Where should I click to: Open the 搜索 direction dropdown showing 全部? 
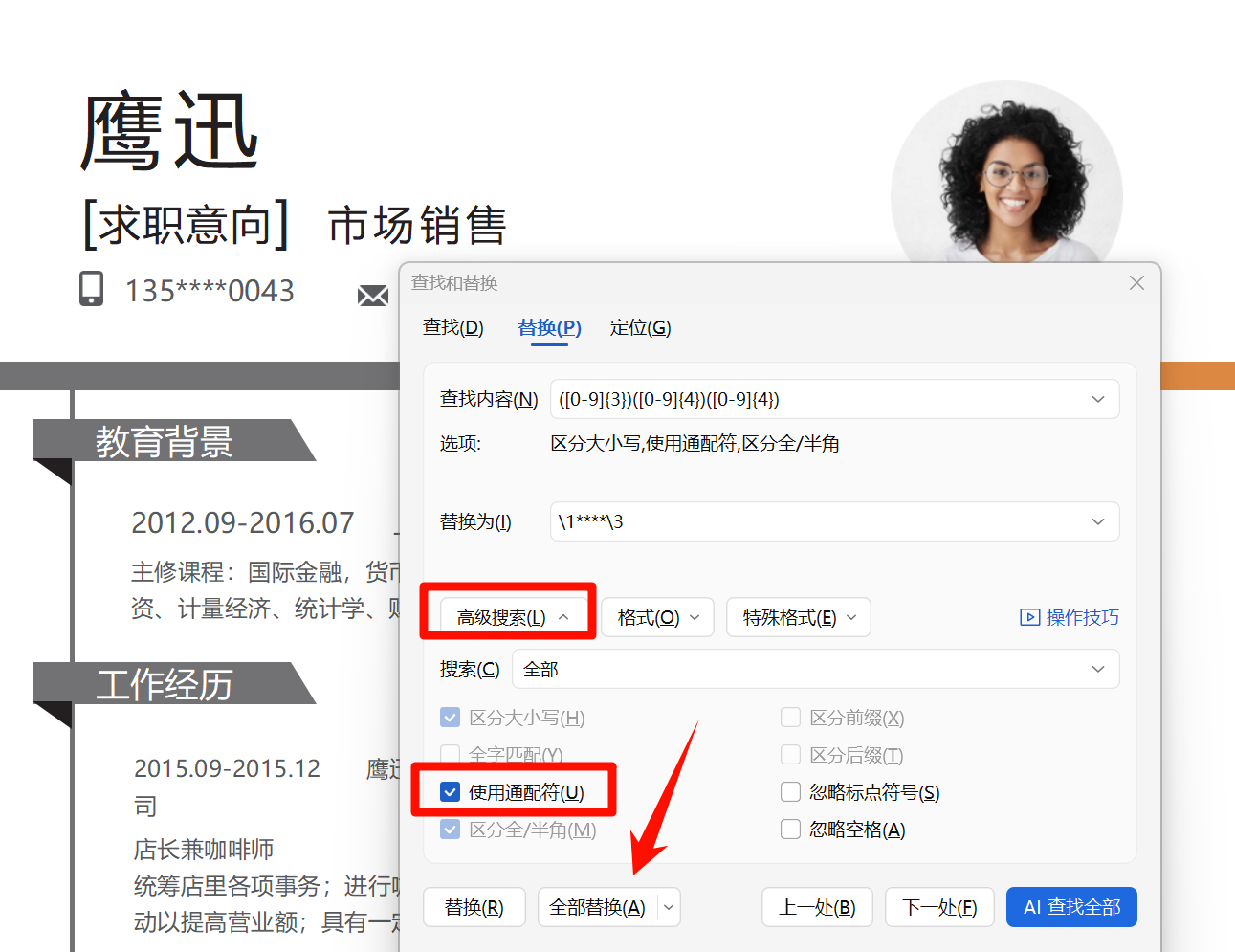[1097, 669]
